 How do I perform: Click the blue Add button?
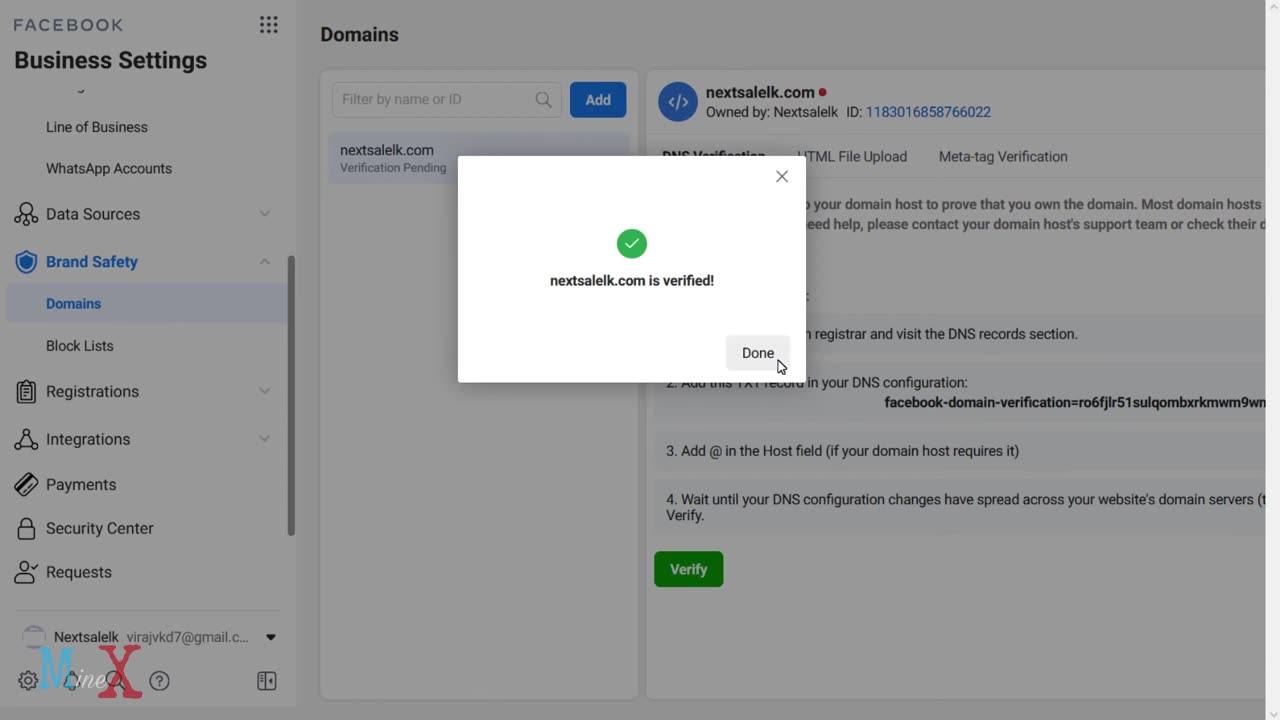[598, 100]
